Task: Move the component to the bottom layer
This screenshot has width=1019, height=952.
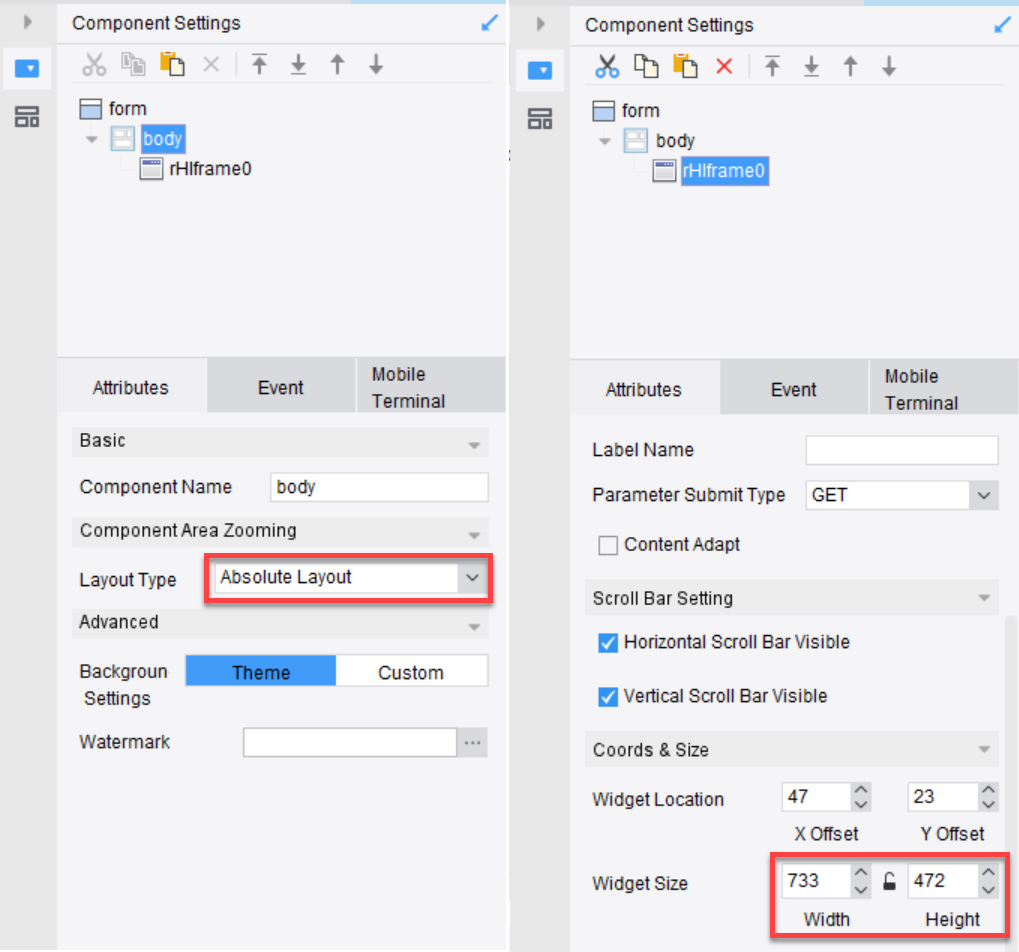Action: point(812,66)
